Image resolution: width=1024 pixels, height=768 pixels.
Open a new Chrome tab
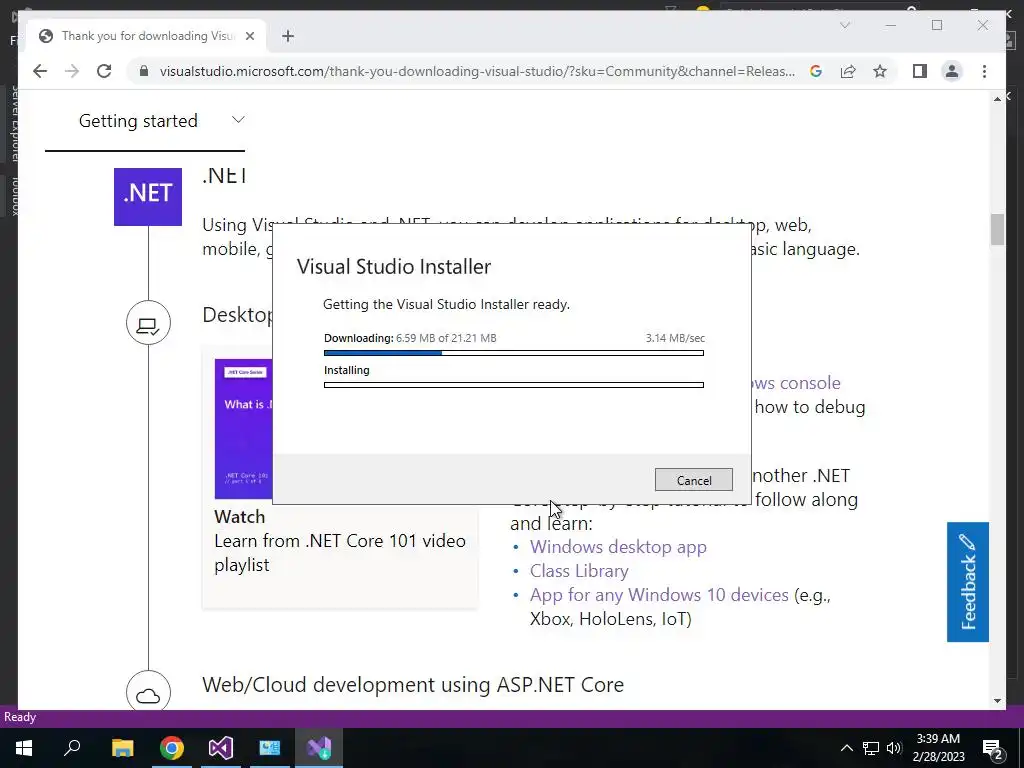click(288, 36)
